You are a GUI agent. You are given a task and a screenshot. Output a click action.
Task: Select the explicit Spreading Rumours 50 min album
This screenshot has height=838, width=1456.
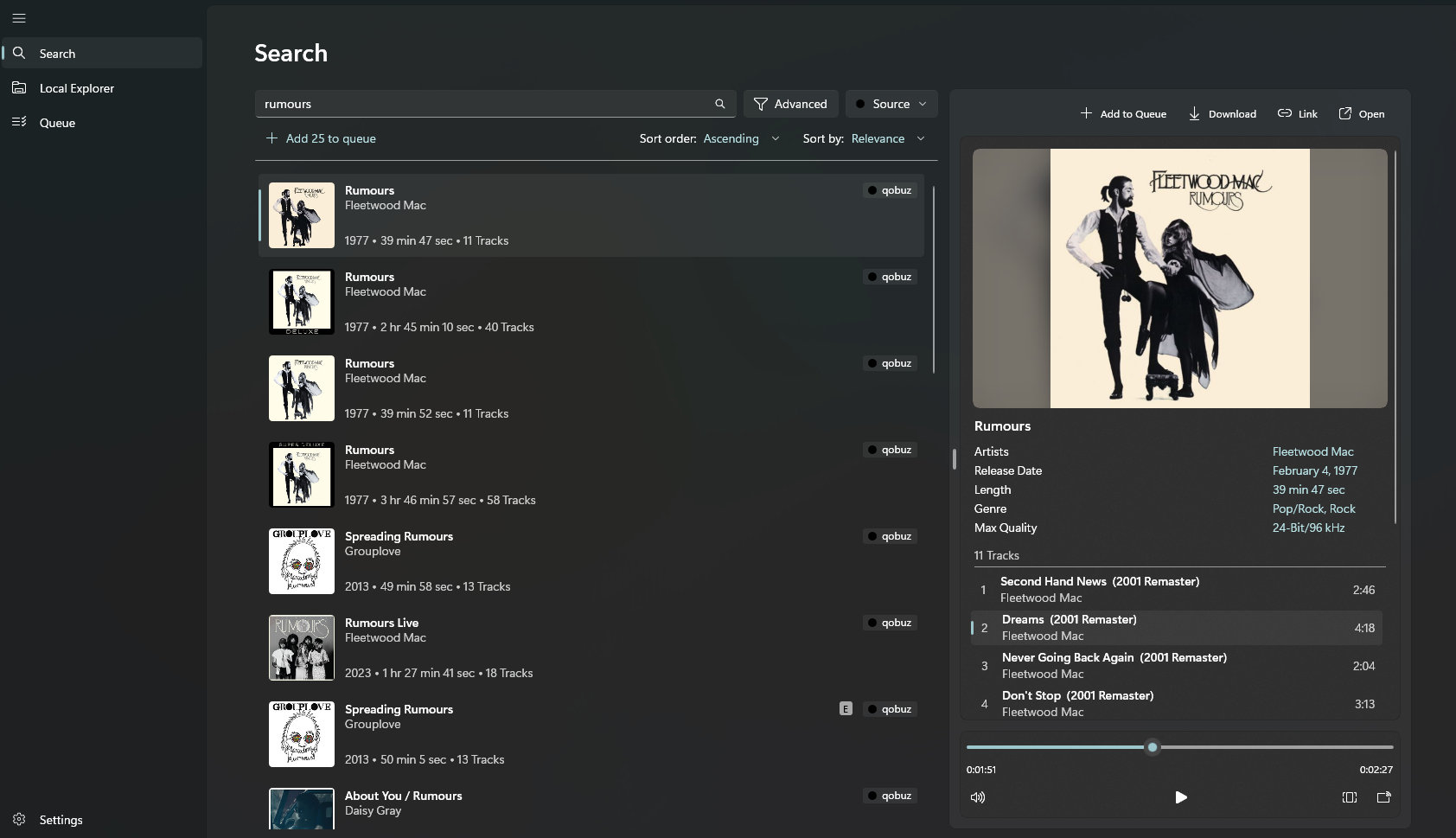tap(591, 734)
